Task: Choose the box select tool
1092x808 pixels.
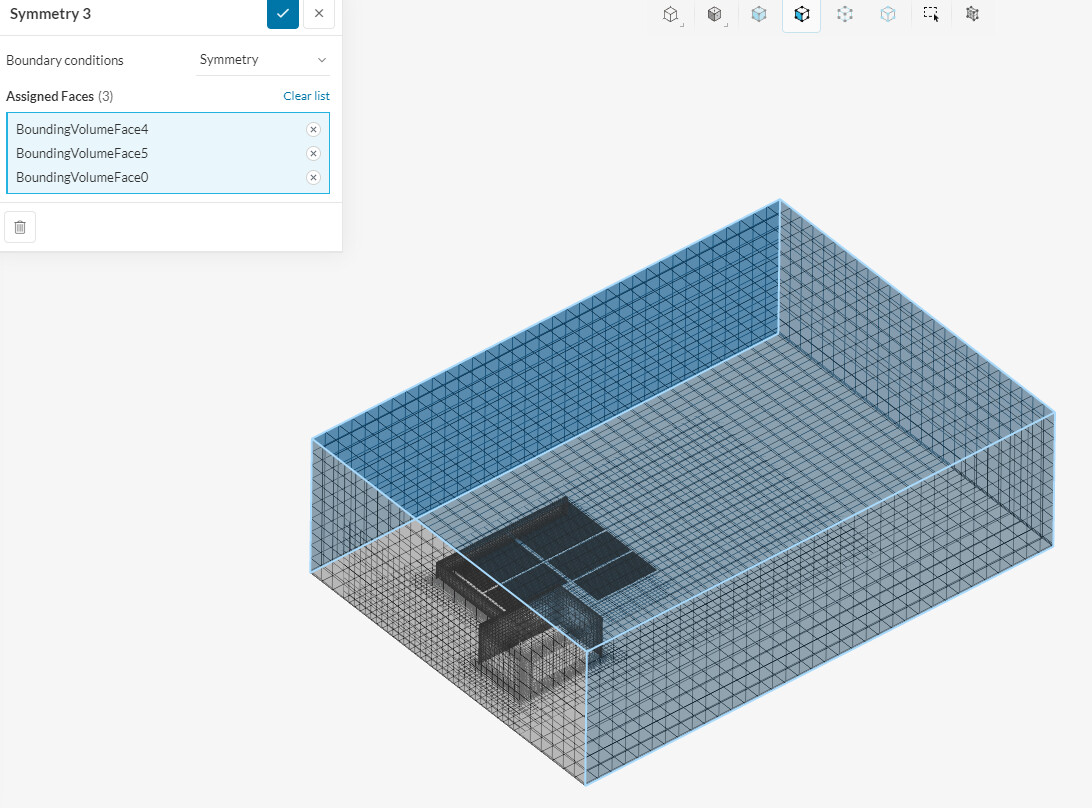Action: 931,15
